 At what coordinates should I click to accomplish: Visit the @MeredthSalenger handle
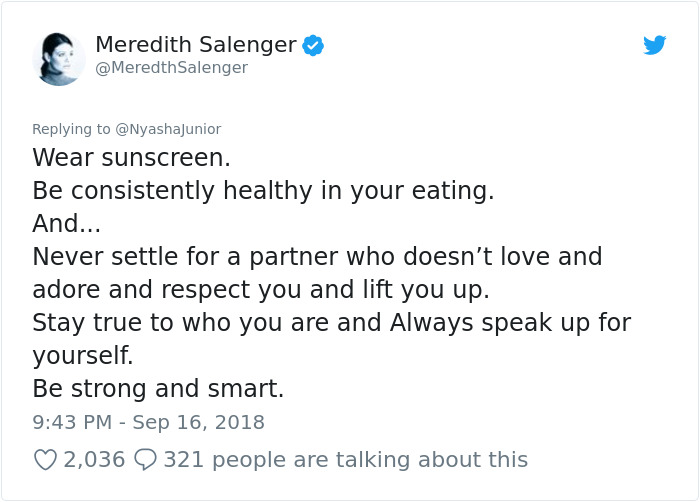171,68
